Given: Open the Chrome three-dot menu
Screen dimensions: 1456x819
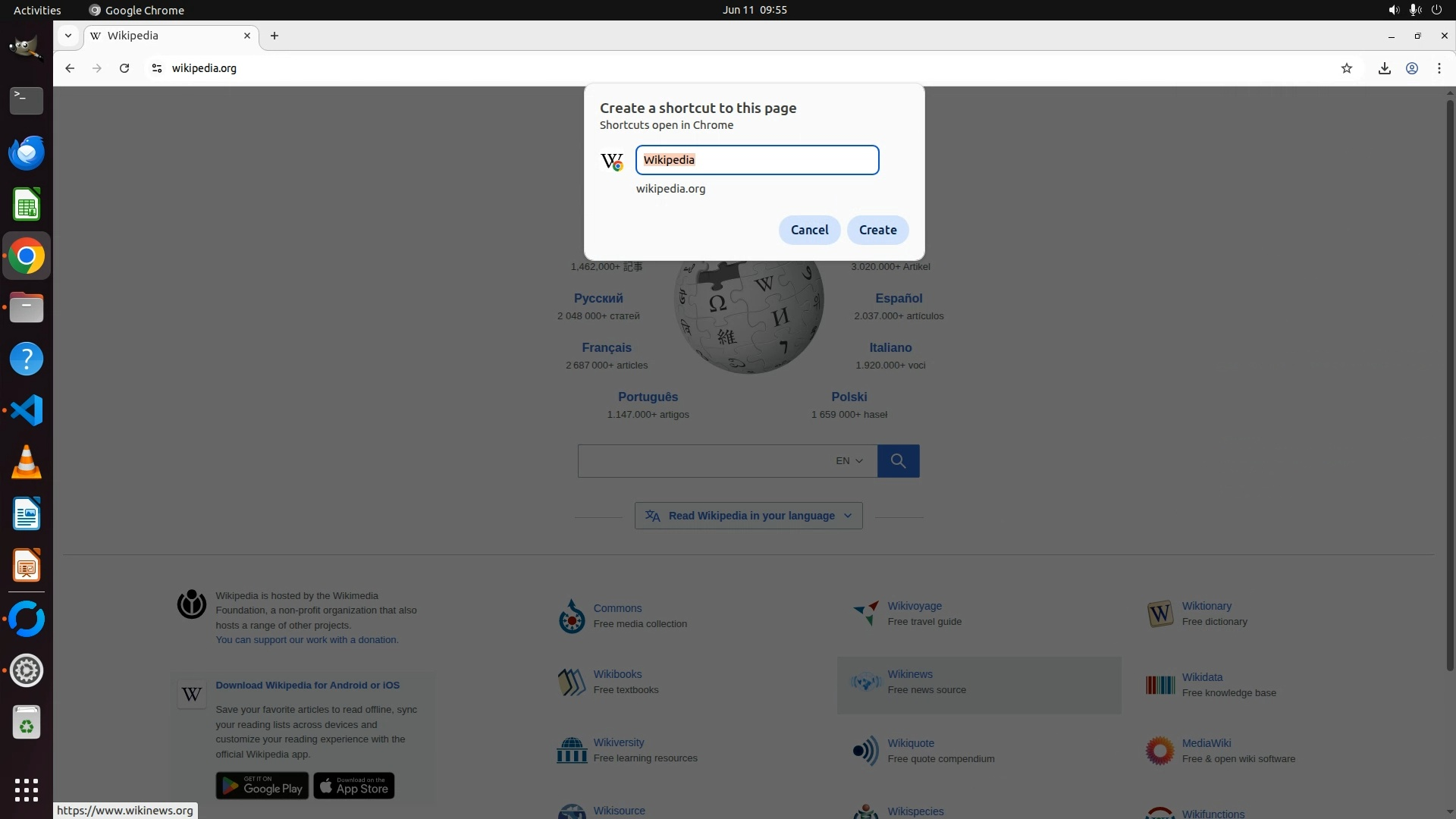Looking at the screenshot, I should (x=1439, y=68).
